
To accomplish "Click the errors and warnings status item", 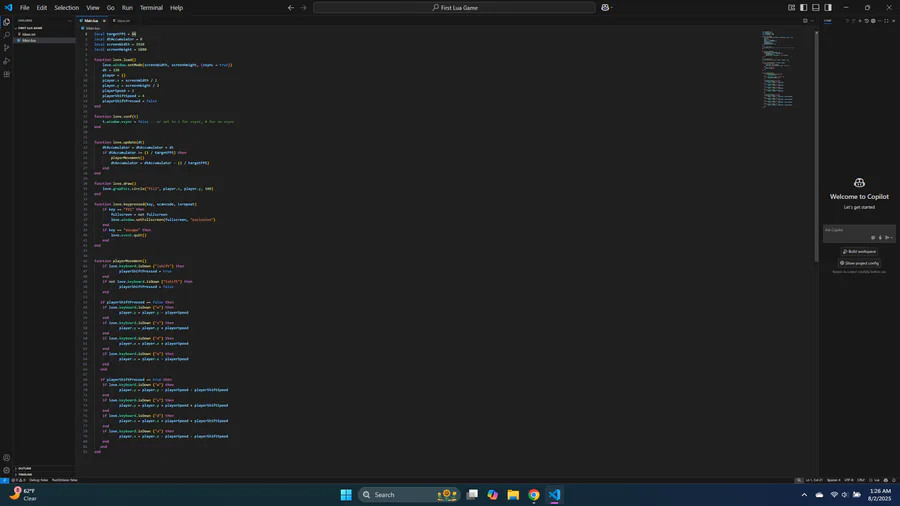I will click(18, 480).
